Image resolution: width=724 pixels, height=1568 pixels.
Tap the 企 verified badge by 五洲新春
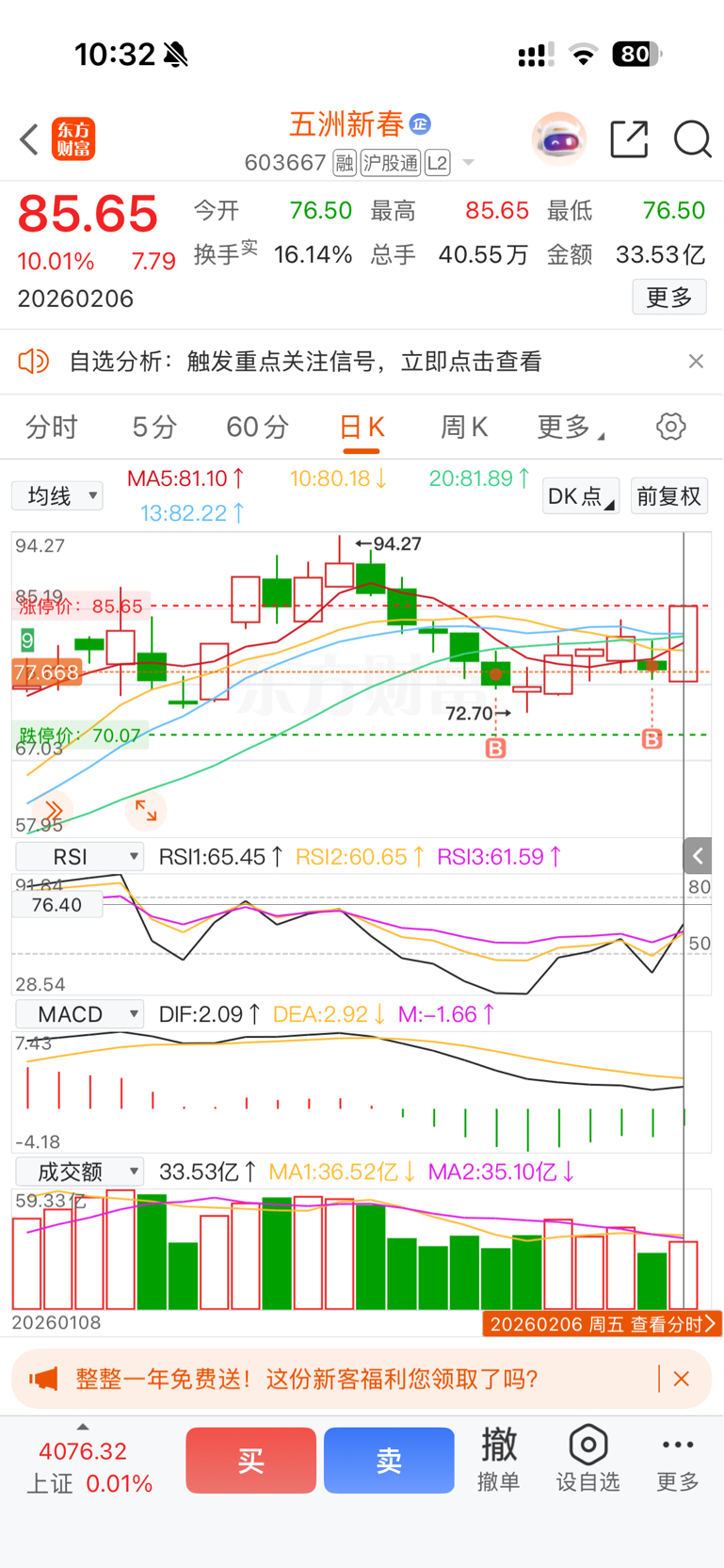(420, 123)
